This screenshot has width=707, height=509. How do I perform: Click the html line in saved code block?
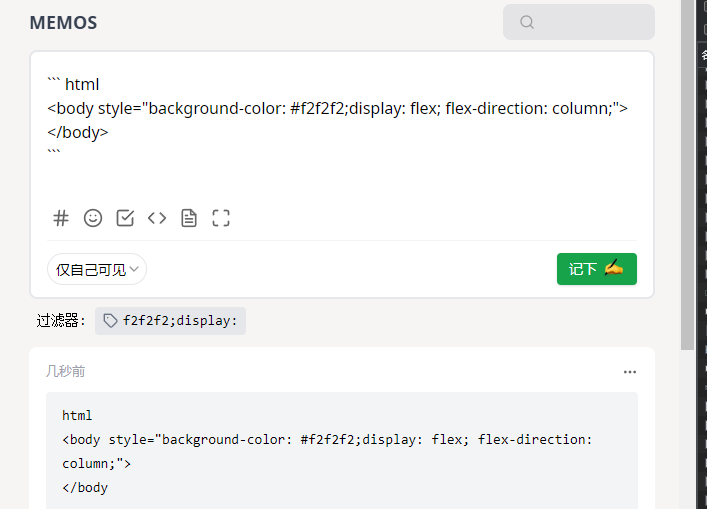click(77, 416)
